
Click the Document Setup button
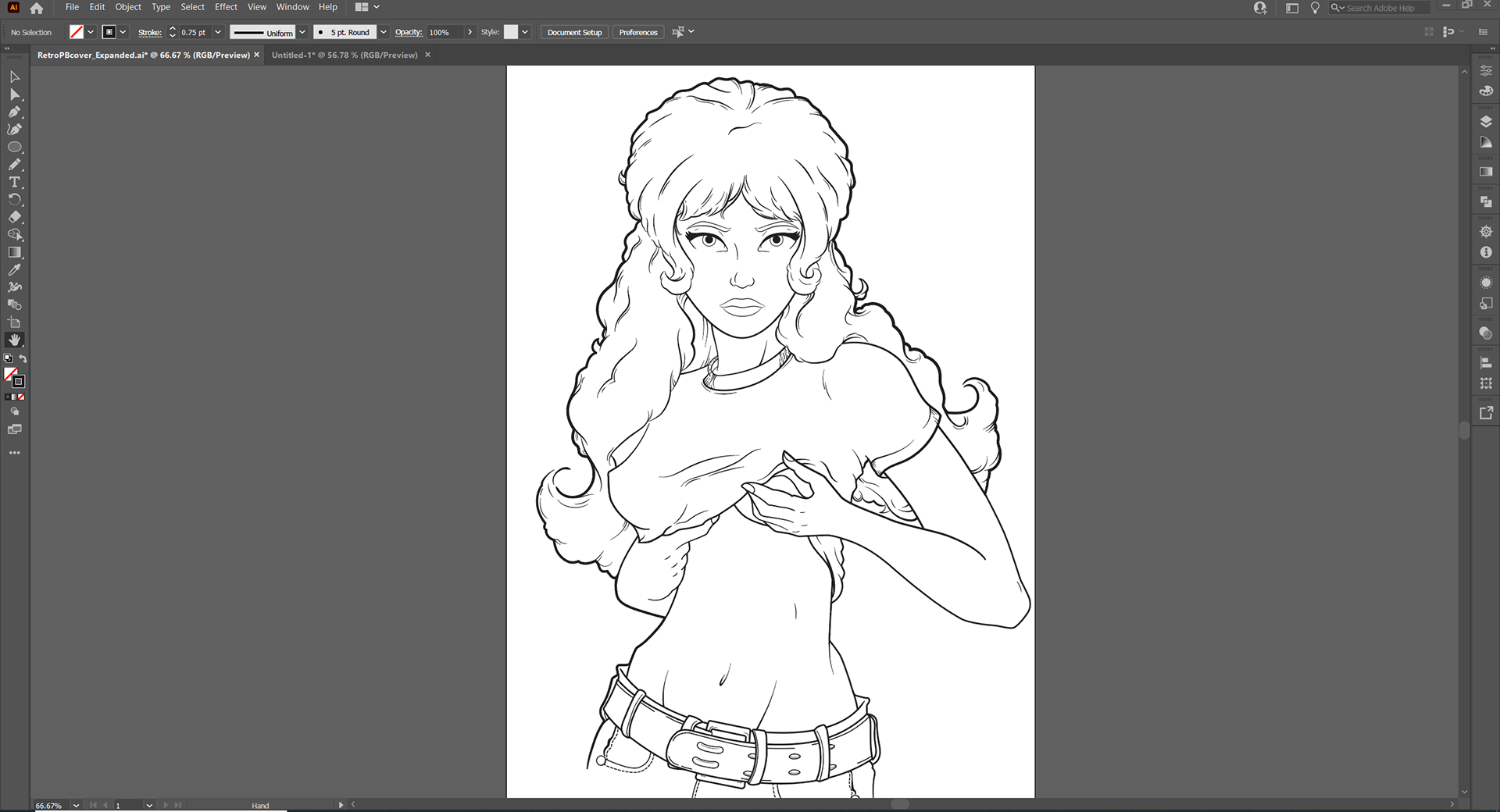point(574,32)
